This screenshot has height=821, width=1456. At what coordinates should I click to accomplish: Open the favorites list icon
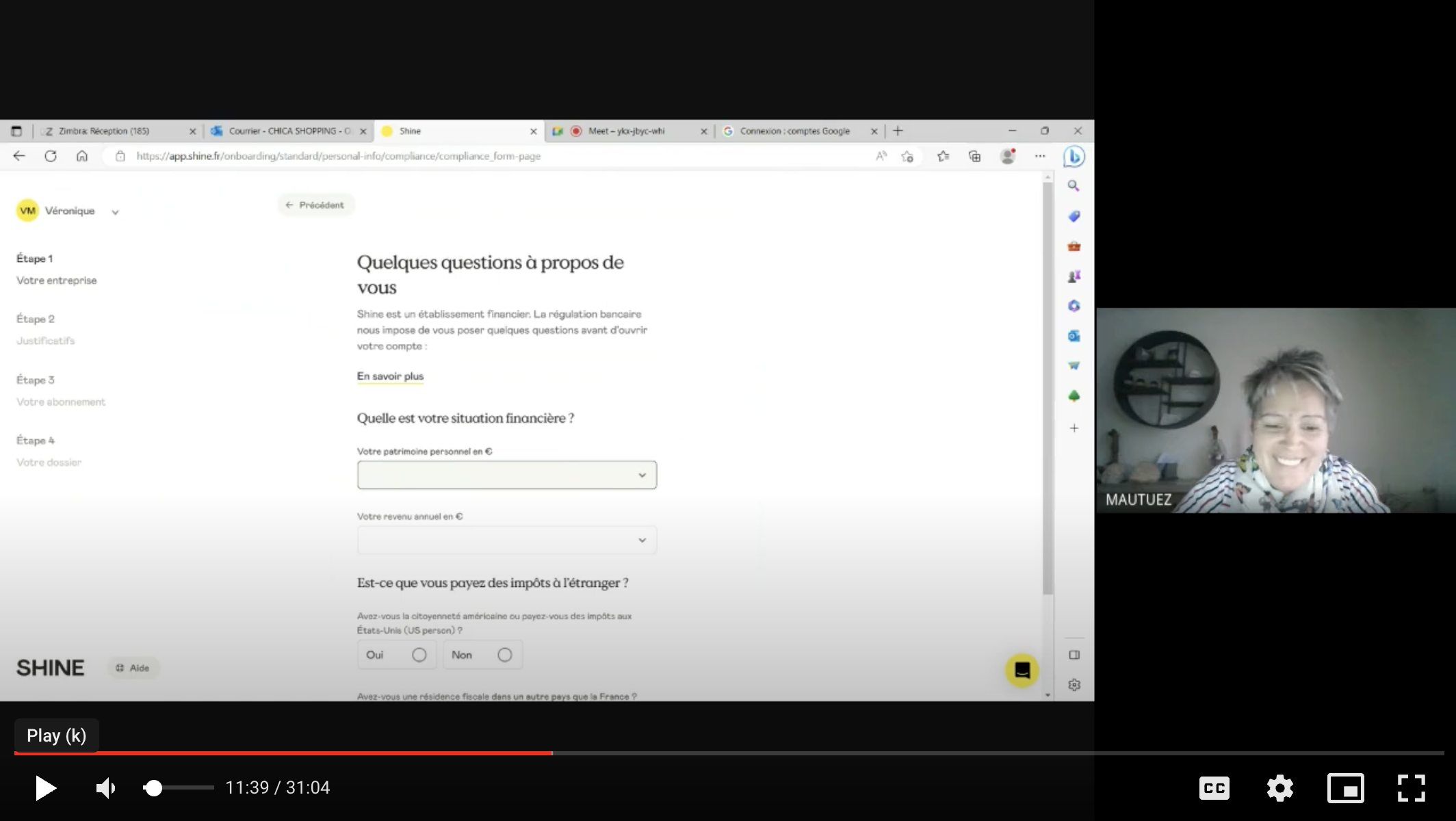[944, 156]
